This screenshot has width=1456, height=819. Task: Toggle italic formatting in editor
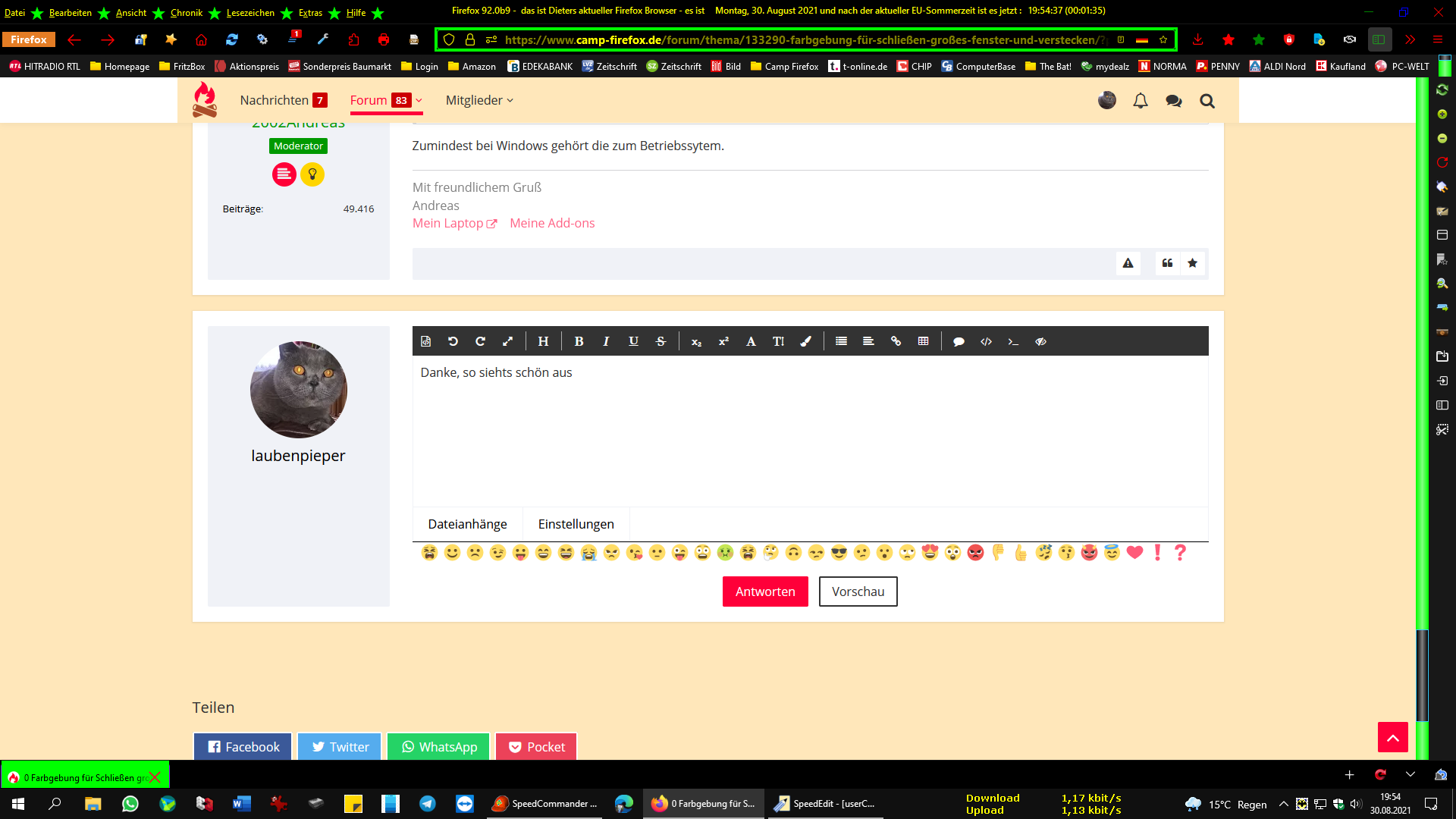(x=606, y=341)
